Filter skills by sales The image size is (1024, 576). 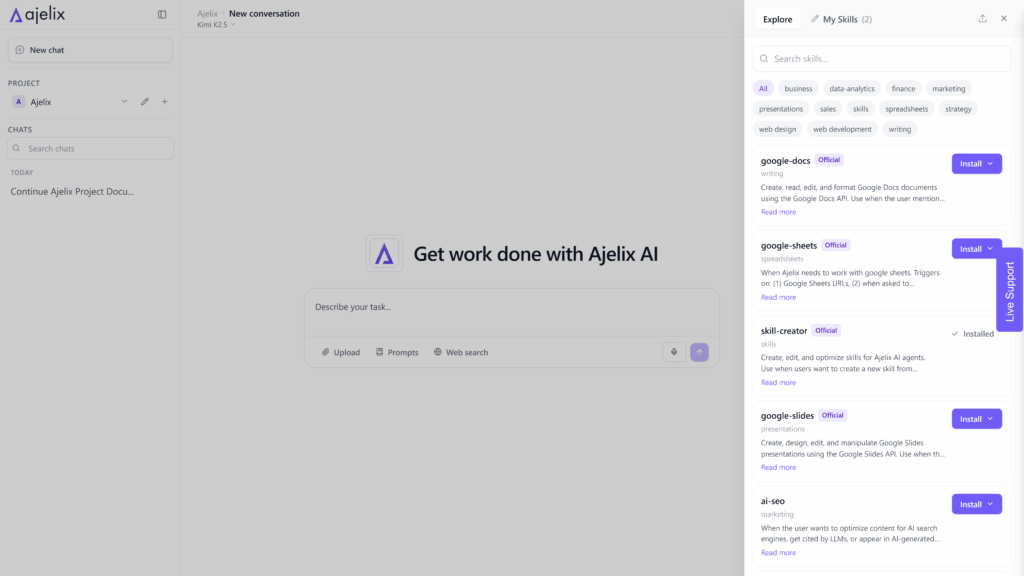pyautogui.click(x=827, y=109)
